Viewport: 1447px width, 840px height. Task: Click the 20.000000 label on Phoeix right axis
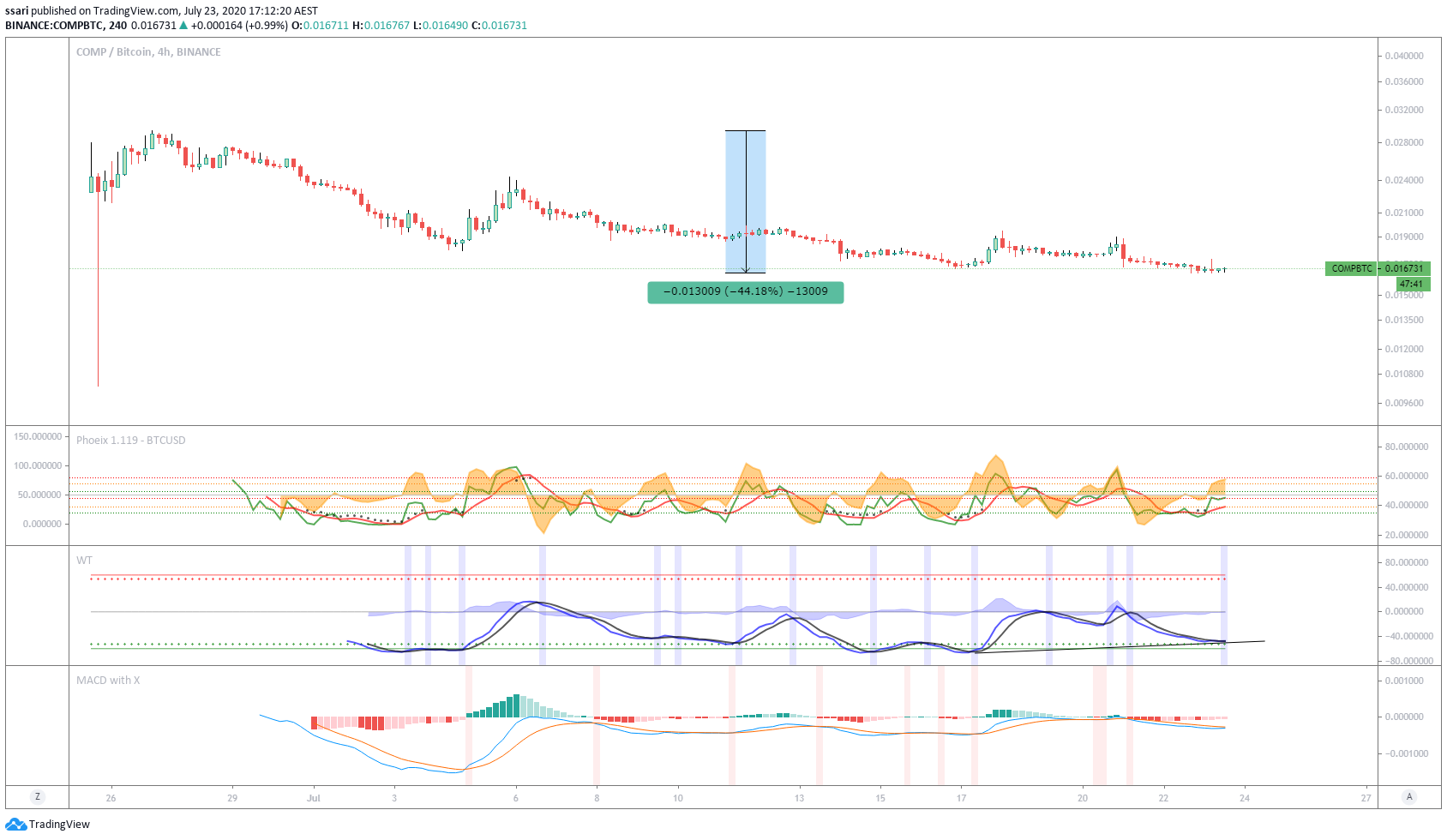tap(1407, 536)
